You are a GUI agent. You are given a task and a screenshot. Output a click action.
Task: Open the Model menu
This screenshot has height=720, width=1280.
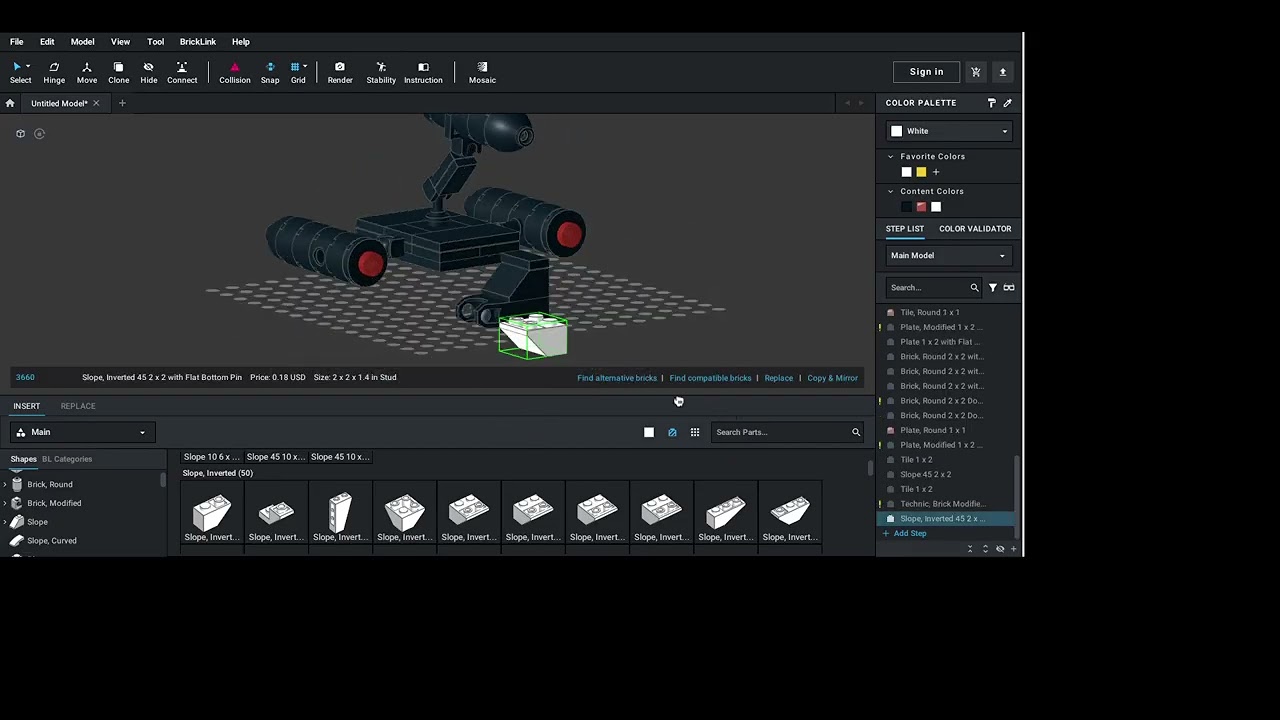click(83, 42)
